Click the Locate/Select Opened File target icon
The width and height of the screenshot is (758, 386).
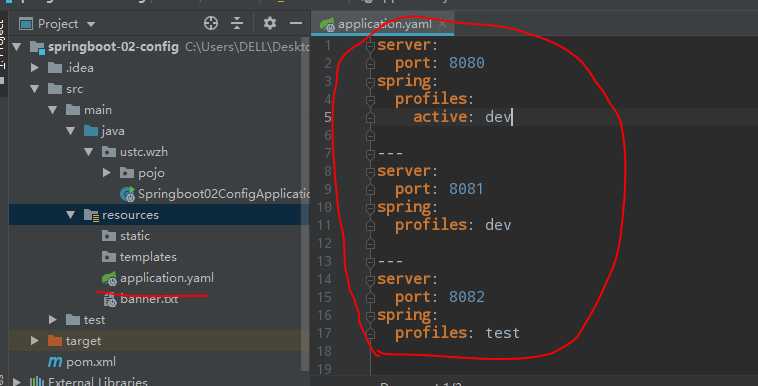click(211, 23)
